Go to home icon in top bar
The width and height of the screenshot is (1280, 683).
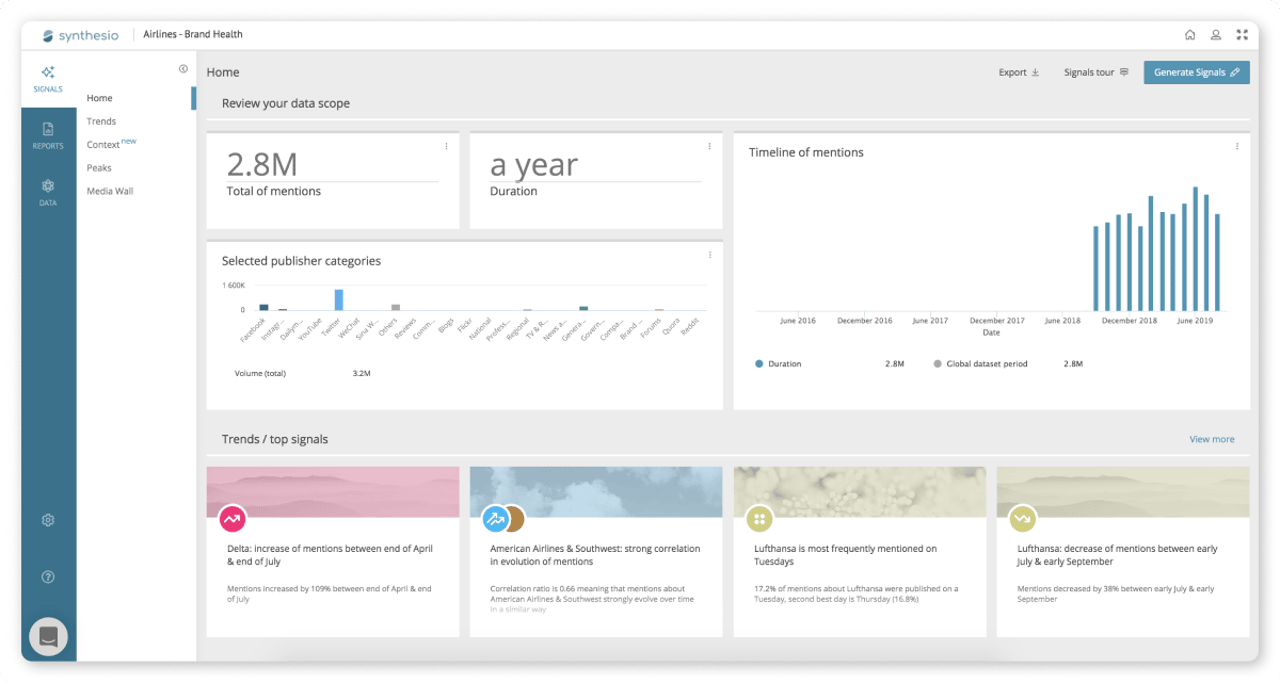1190,35
